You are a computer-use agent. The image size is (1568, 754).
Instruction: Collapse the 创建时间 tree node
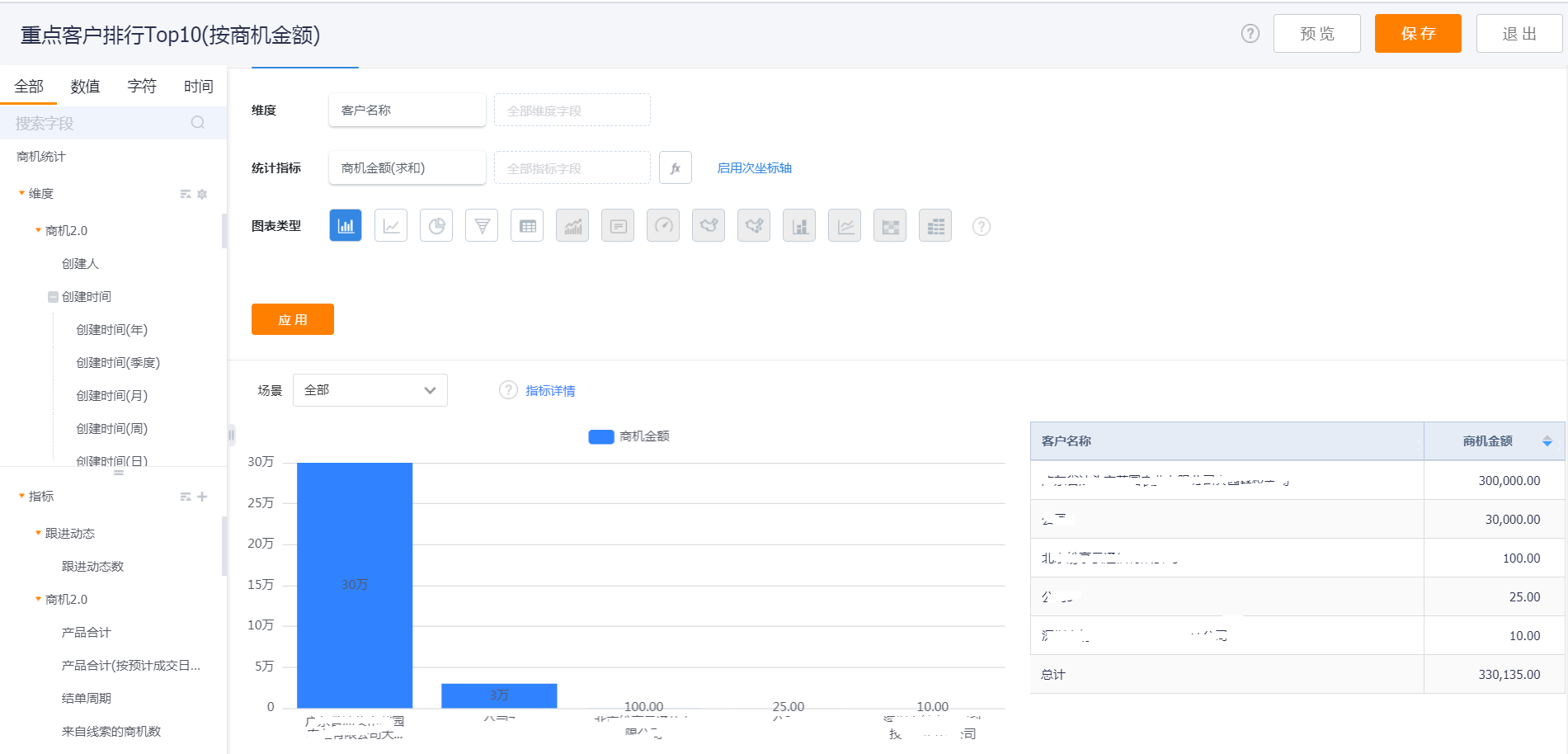click(53, 297)
